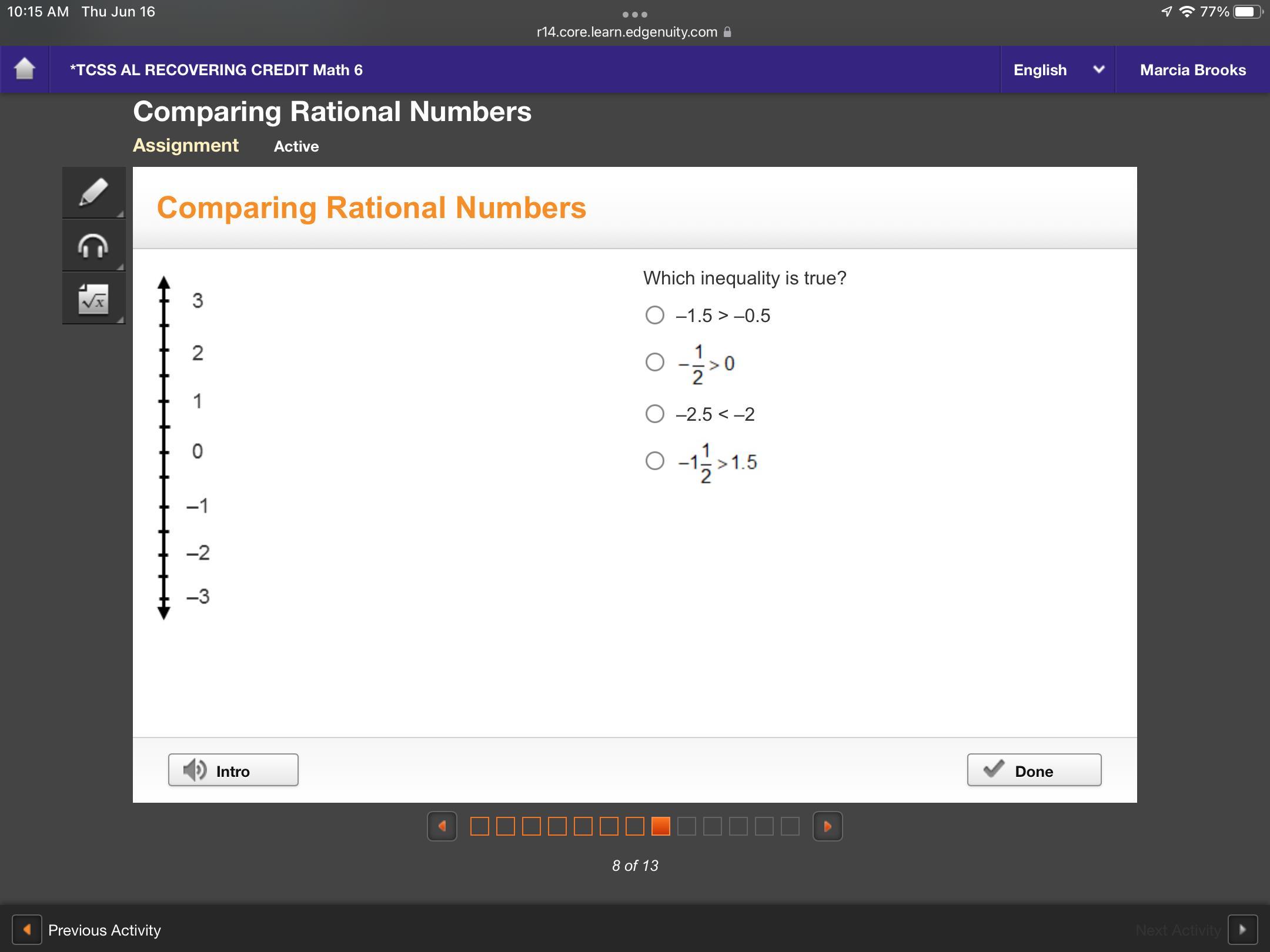The image size is (1270, 952).
Task: Jump to first question square
Action: pyautogui.click(x=480, y=826)
